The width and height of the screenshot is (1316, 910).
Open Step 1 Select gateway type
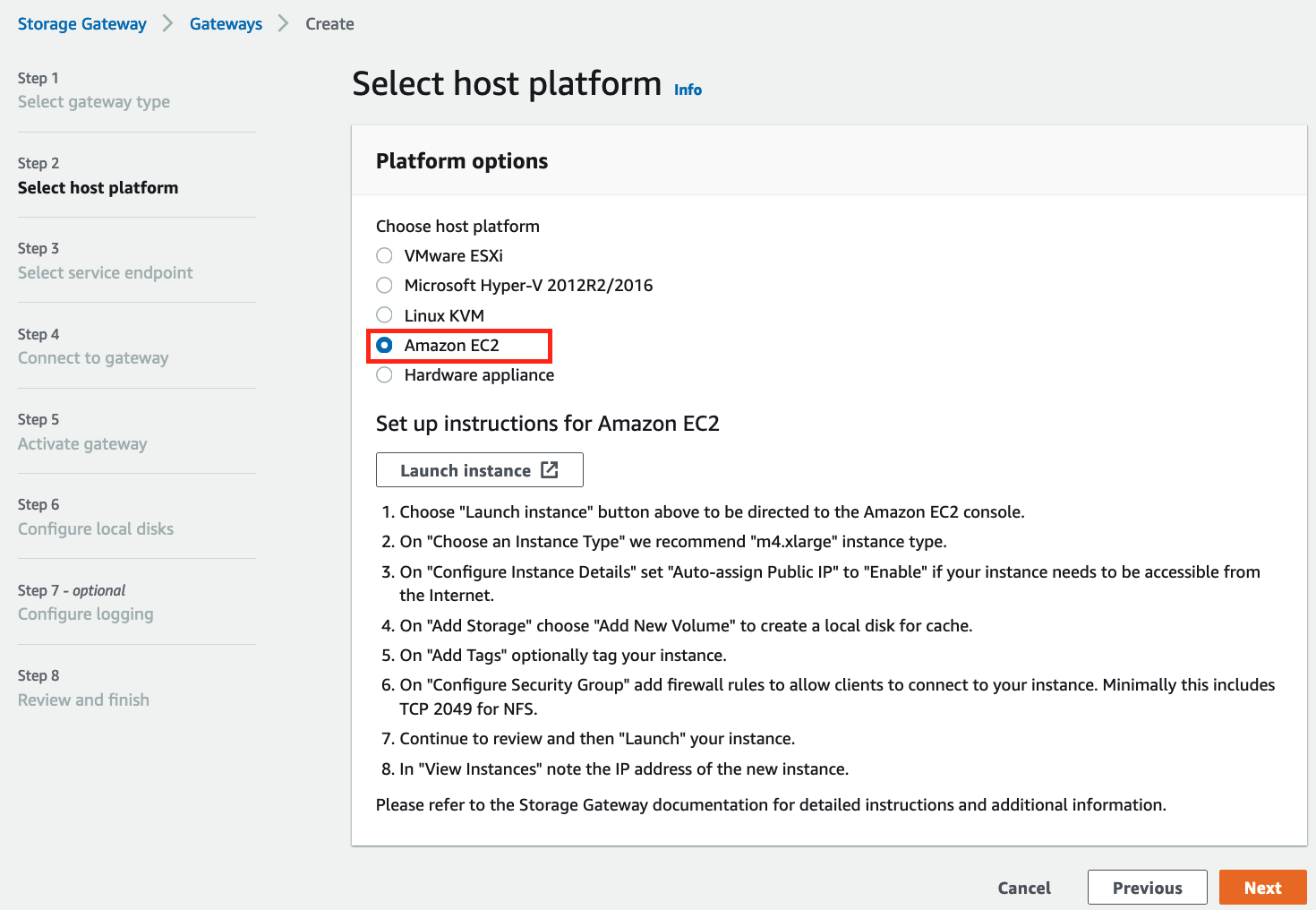94,102
